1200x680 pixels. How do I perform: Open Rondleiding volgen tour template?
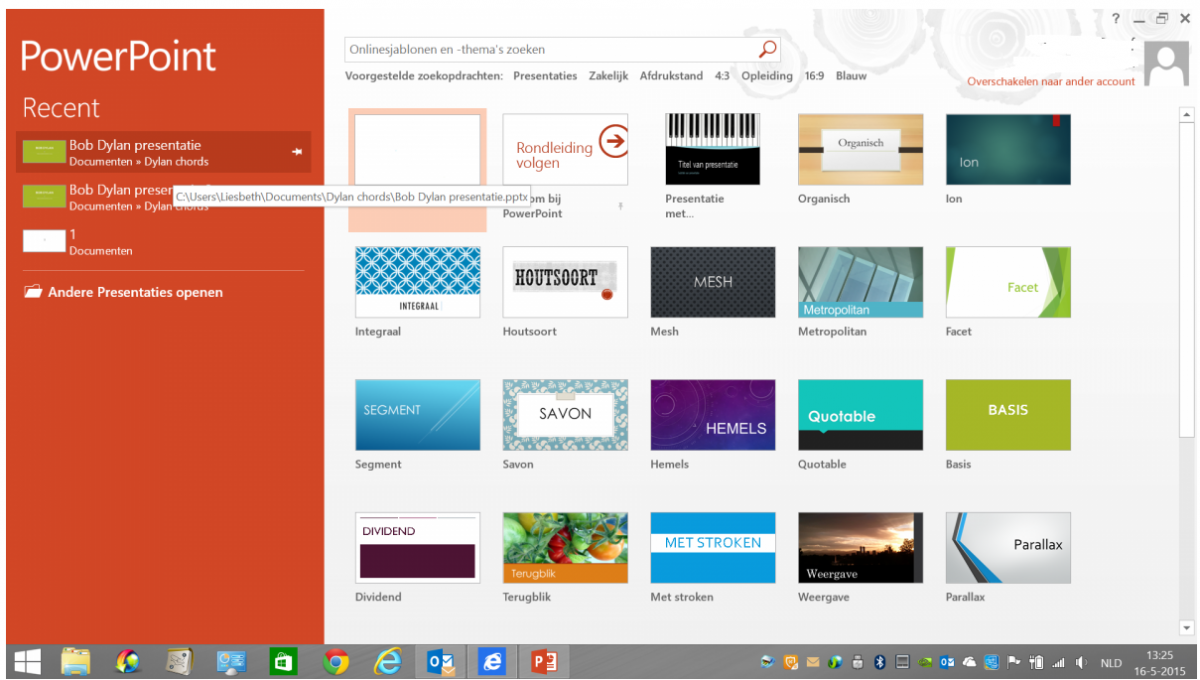[565, 150]
